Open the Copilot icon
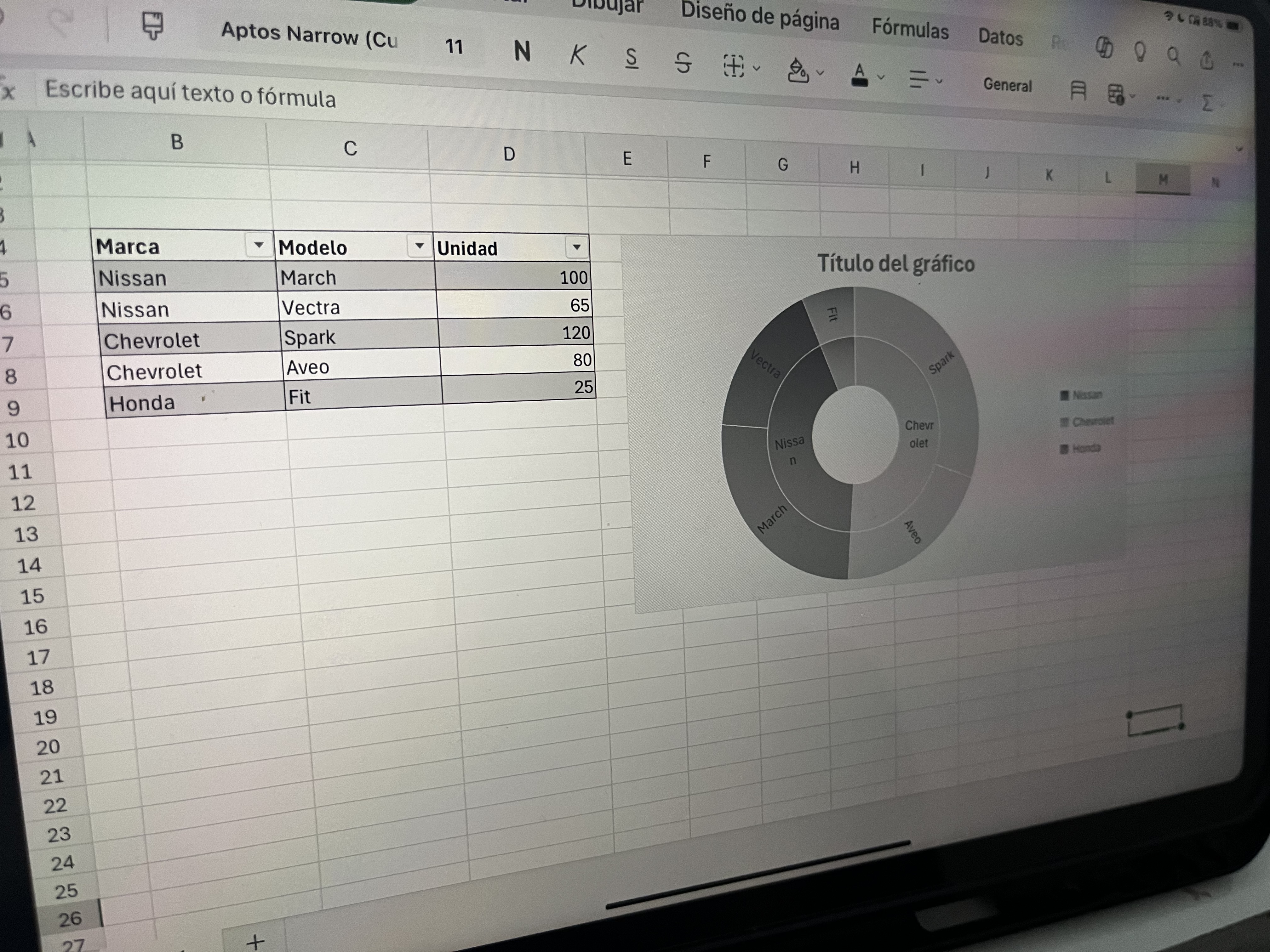The height and width of the screenshot is (952, 1270). 1103,48
